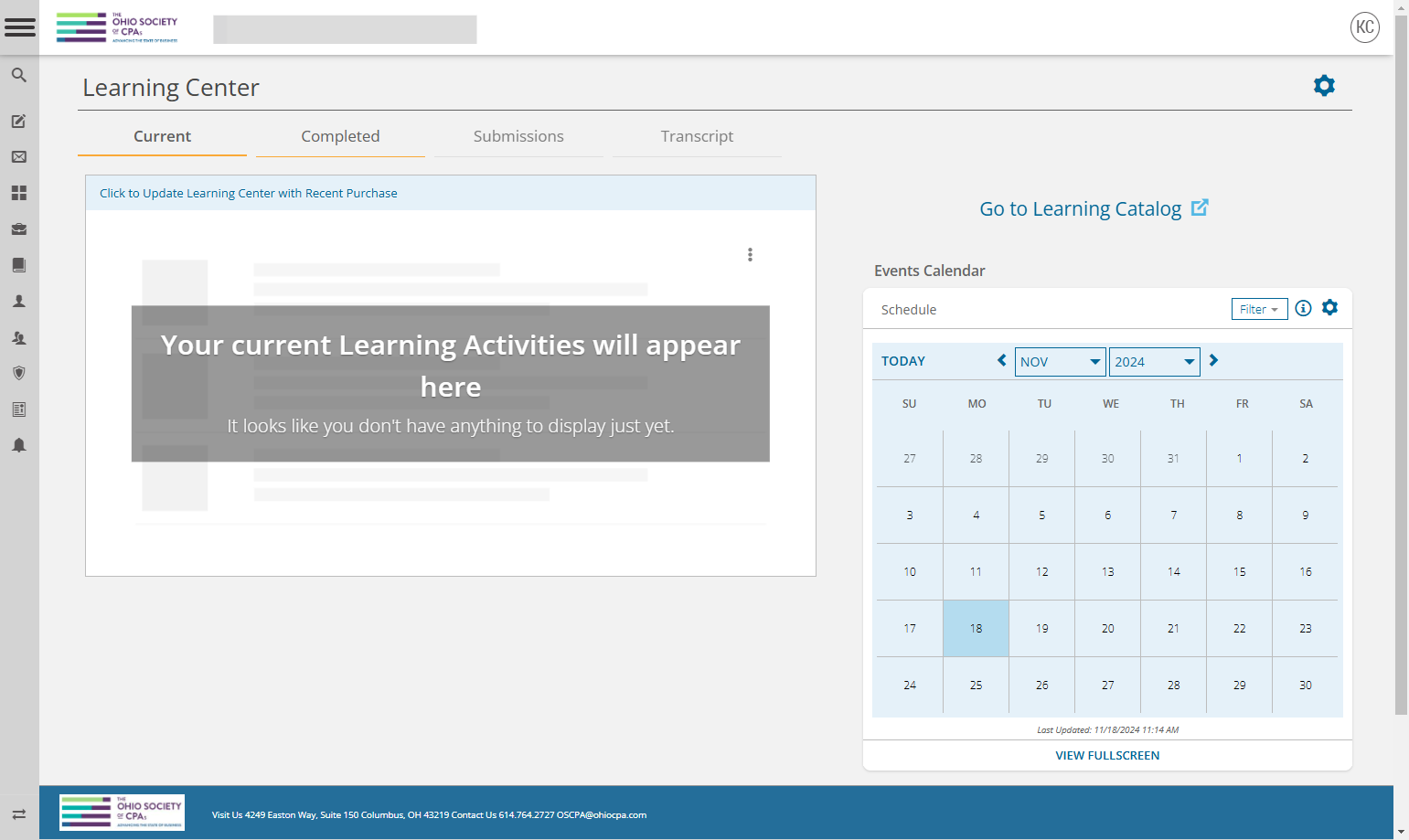Screen dimensions: 1409x840
Task: Click the Ohio Society of CPAs header logo
Action: 117,27
